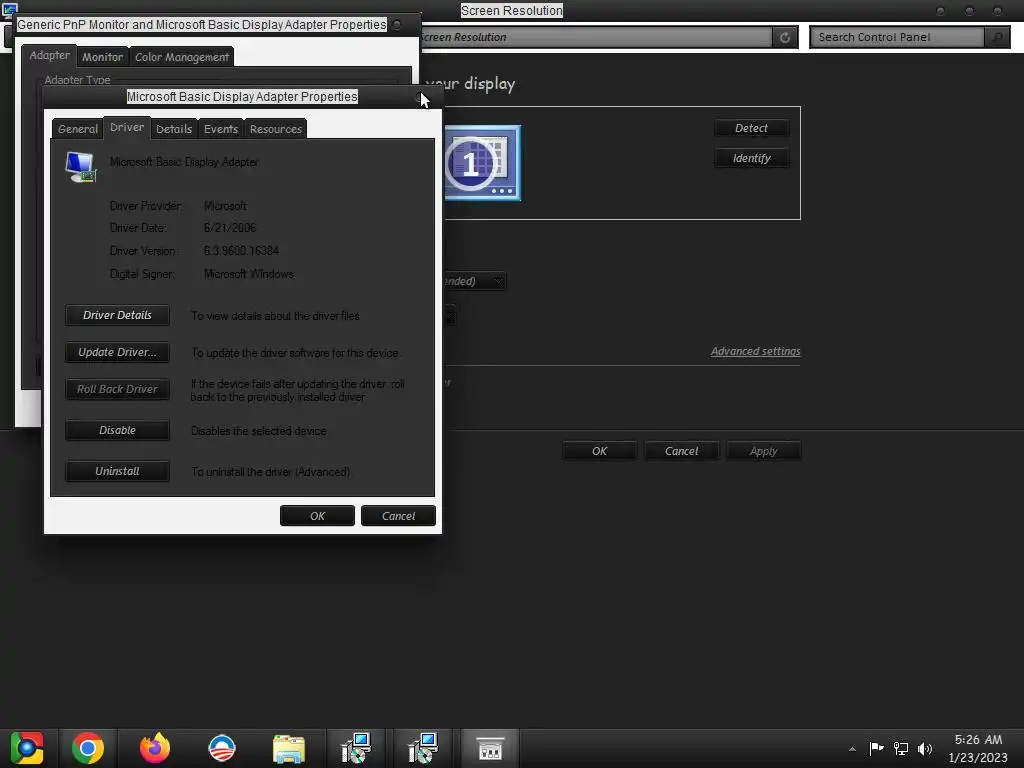Click the Uninstall driver button
This screenshot has width=1024, height=768.
[117, 471]
